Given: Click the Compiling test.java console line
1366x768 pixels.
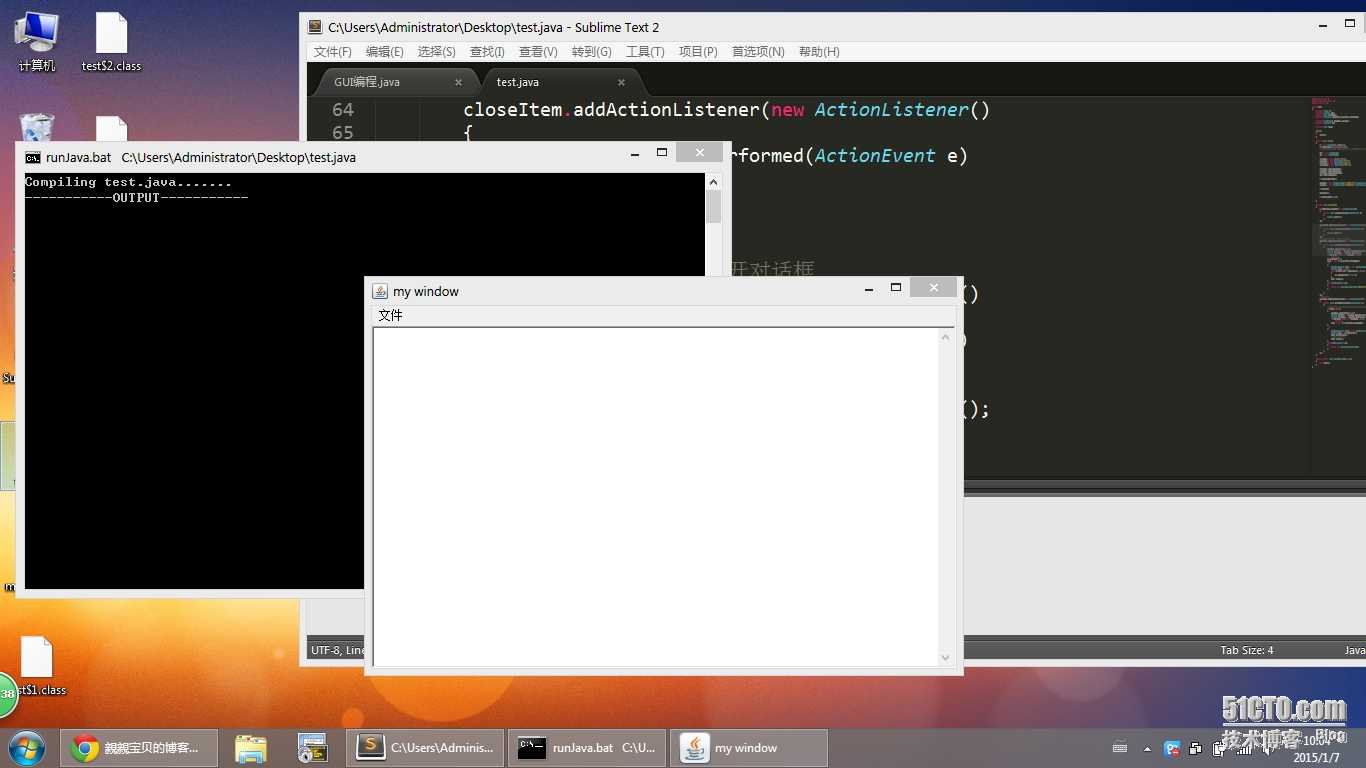Looking at the screenshot, I should point(128,182).
